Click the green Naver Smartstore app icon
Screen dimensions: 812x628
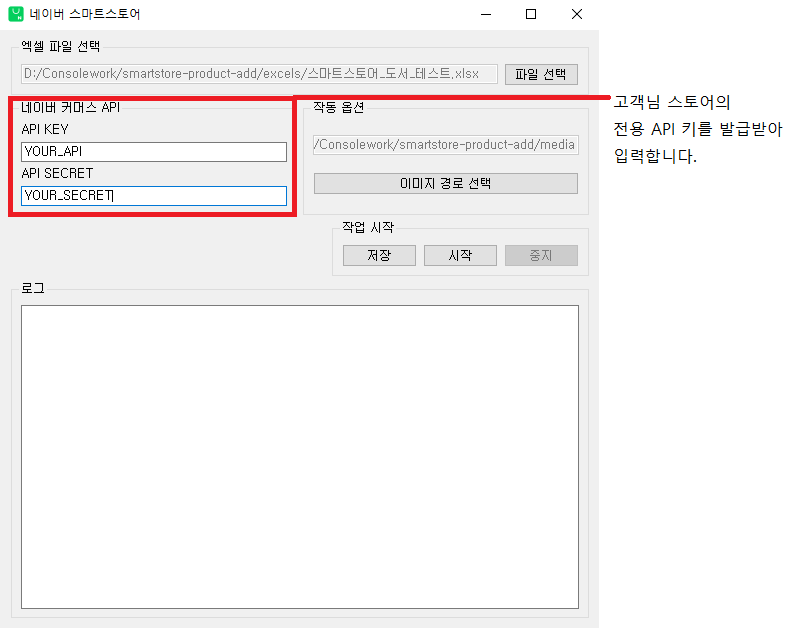pyautogui.click(x=15, y=14)
